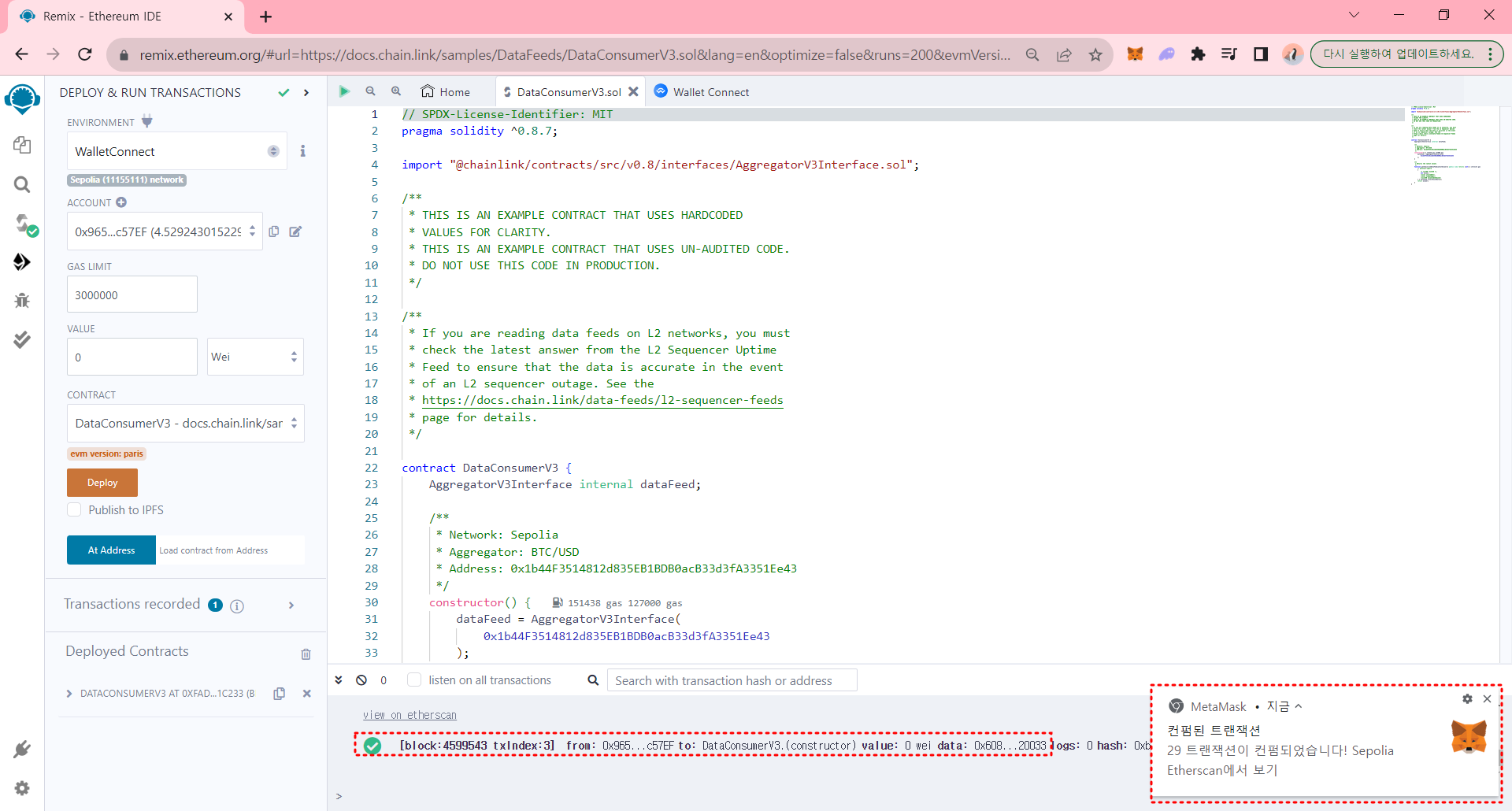The height and width of the screenshot is (811, 1512).
Task: Clear deployed contracts with trash icon
Action: [306, 654]
